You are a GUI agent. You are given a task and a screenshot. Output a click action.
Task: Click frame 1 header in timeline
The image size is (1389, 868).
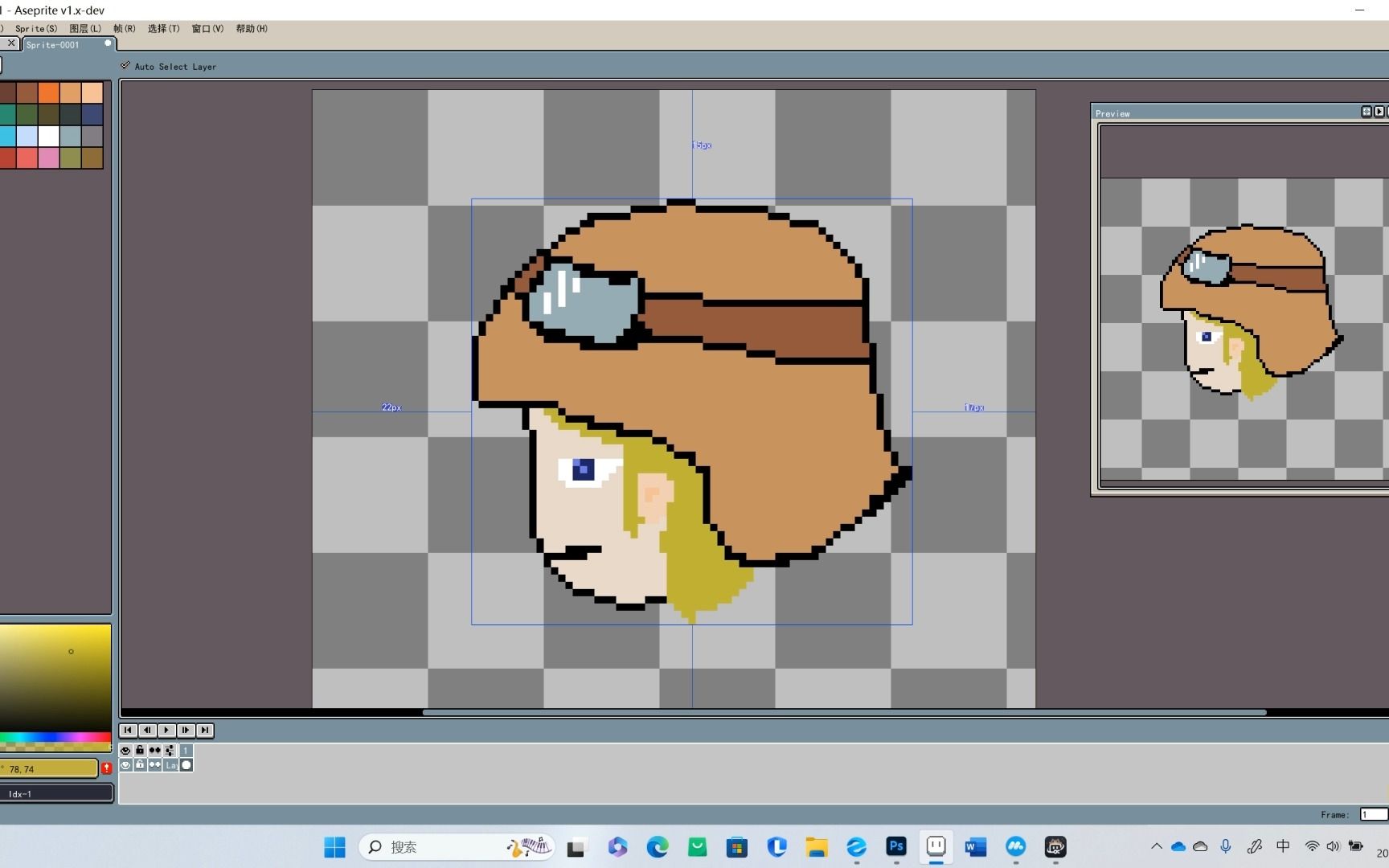pyautogui.click(x=186, y=750)
